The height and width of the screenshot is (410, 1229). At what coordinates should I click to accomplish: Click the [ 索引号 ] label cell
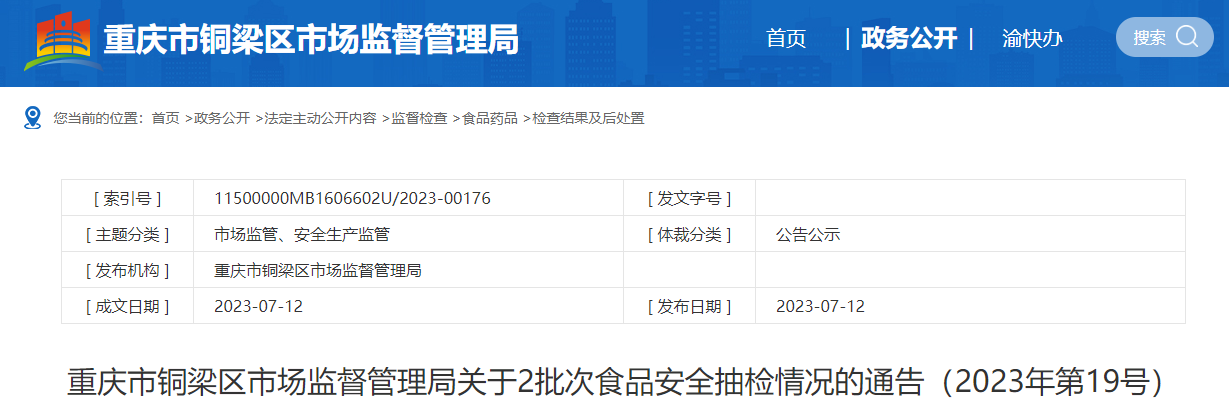point(127,198)
